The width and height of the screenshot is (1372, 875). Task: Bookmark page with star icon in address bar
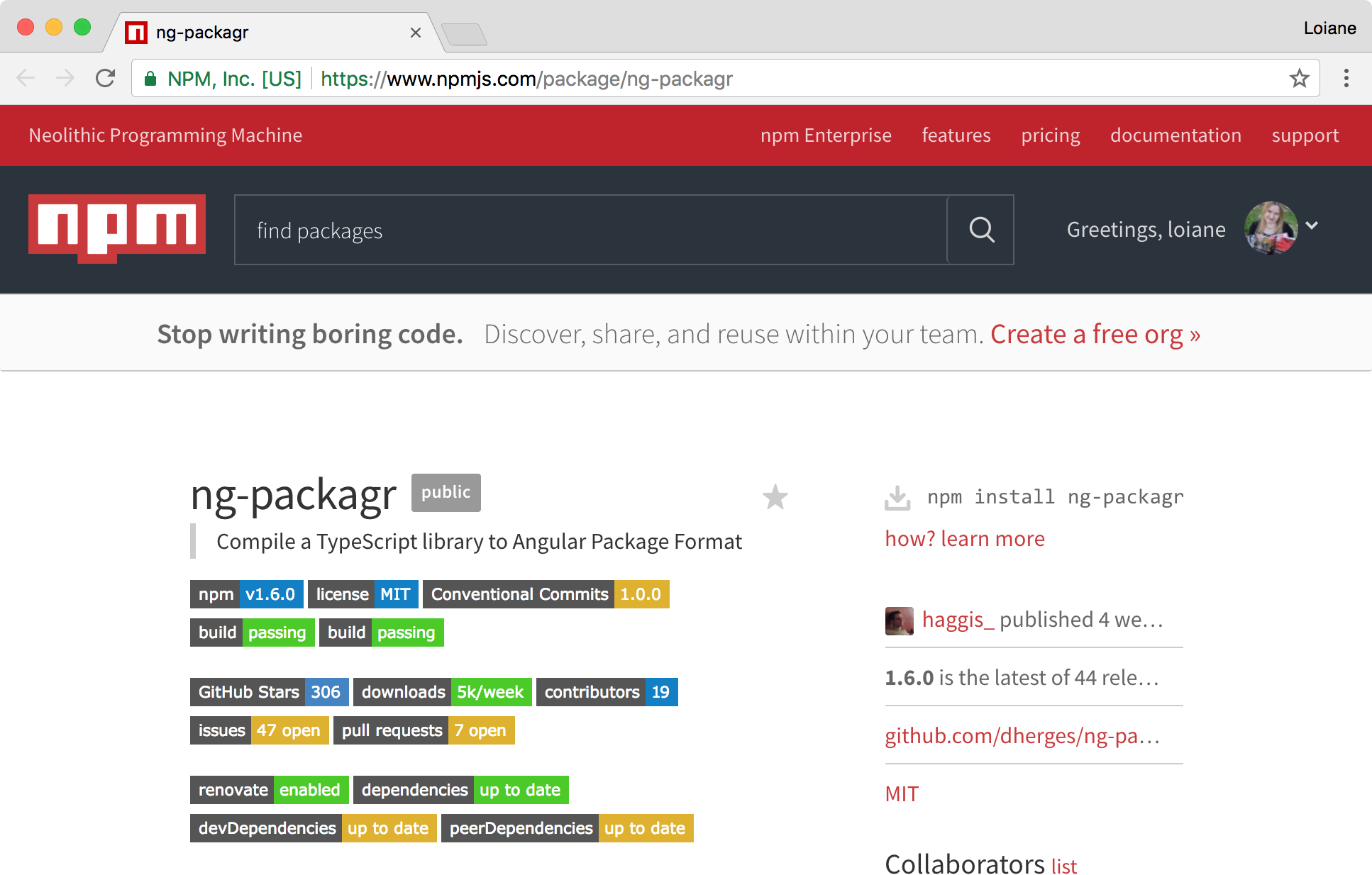[x=1299, y=78]
